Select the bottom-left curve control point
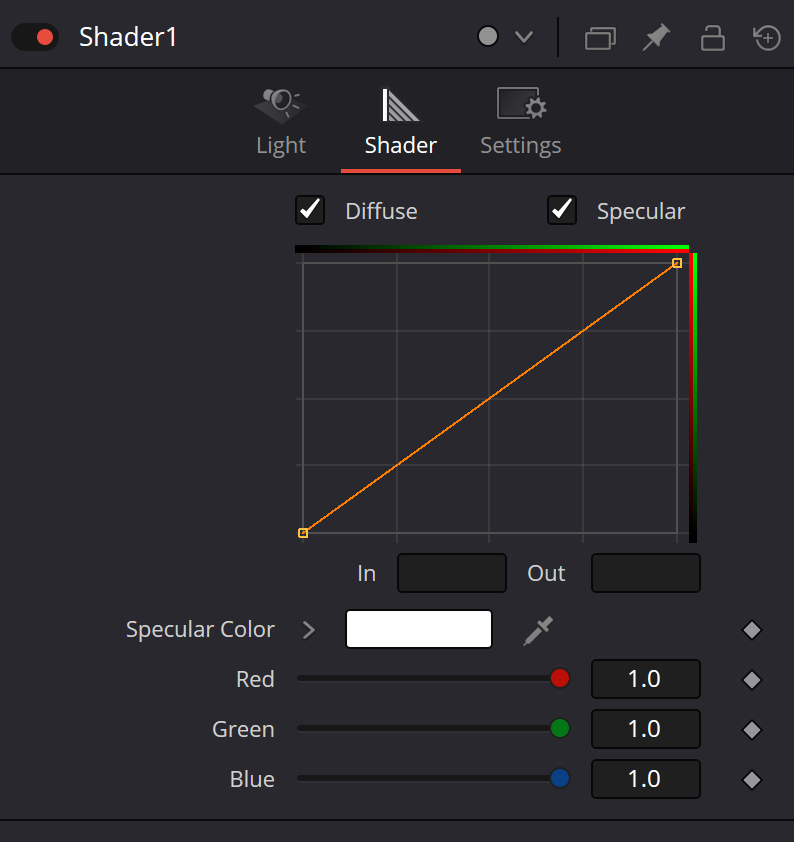Viewport: 794px width, 842px height. click(303, 533)
